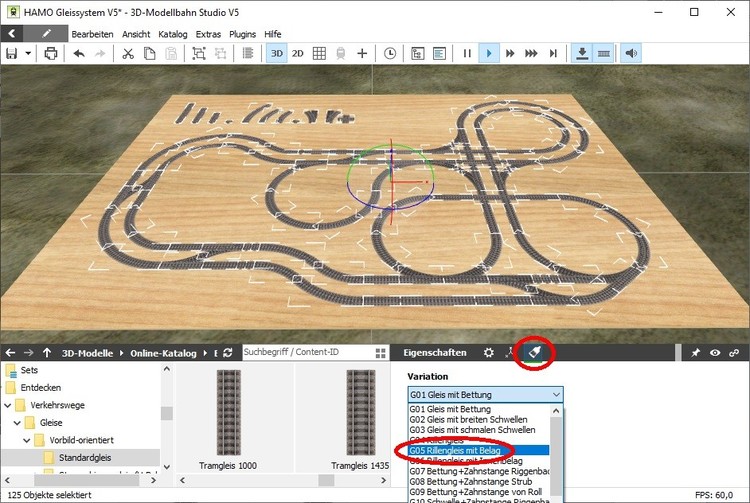Choose G02 Gleis mit breiten Schwellen
This screenshot has width=750, height=503.
468,419
